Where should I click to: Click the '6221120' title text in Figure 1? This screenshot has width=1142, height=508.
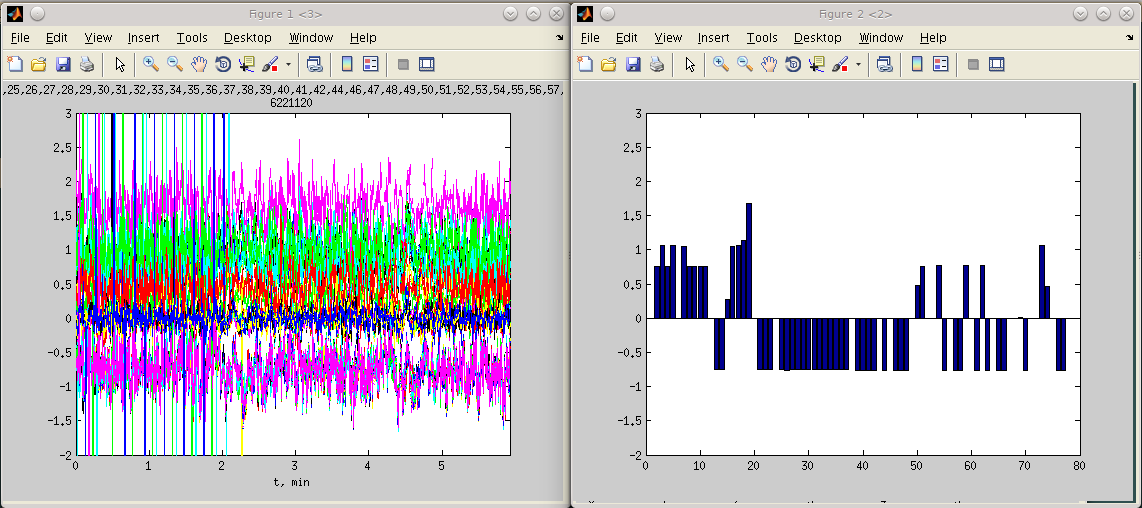(291, 103)
